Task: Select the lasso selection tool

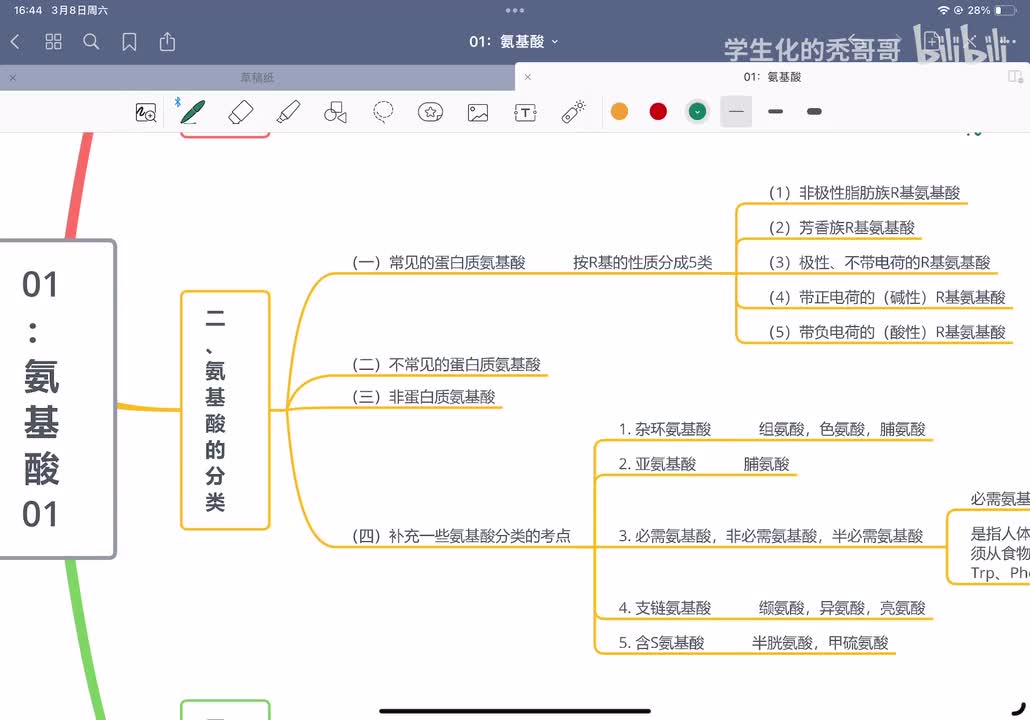Action: 383,112
